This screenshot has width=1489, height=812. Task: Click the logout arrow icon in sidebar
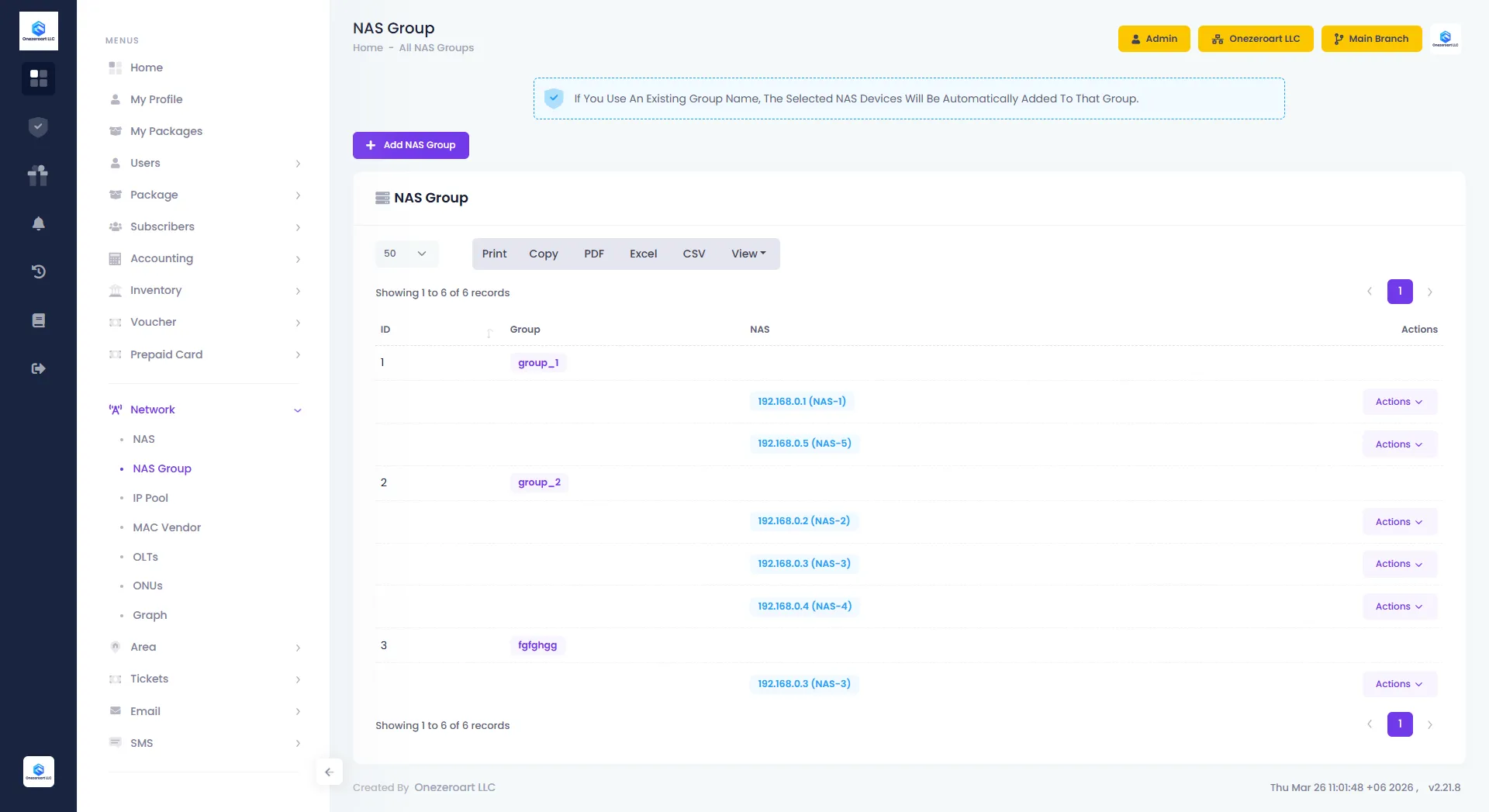point(38,368)
